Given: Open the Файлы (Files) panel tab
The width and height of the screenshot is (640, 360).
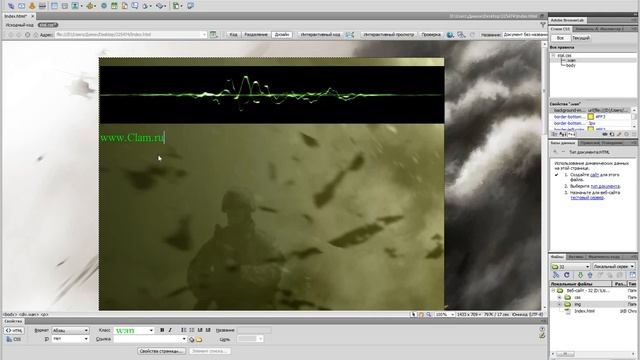Looking at the screenshot, I should 557,257.
